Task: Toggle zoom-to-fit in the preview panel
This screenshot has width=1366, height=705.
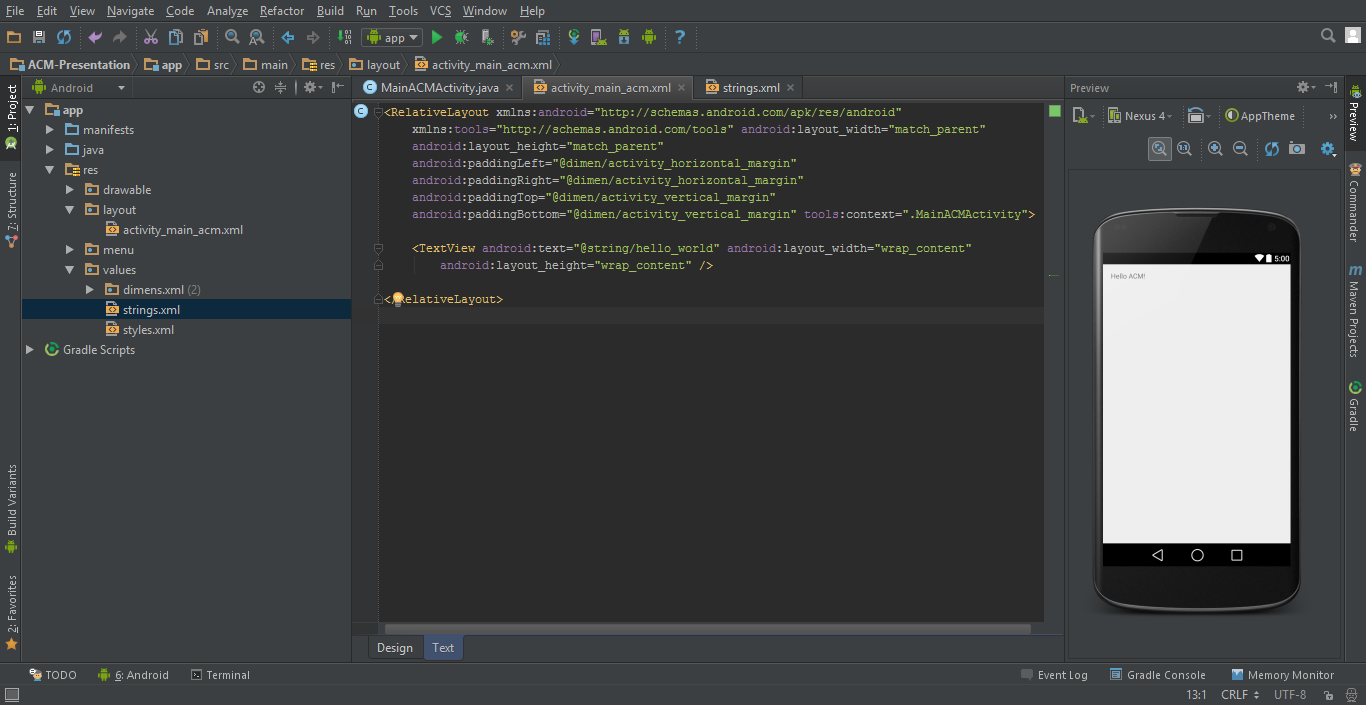Action: (x=1160, y=148)
